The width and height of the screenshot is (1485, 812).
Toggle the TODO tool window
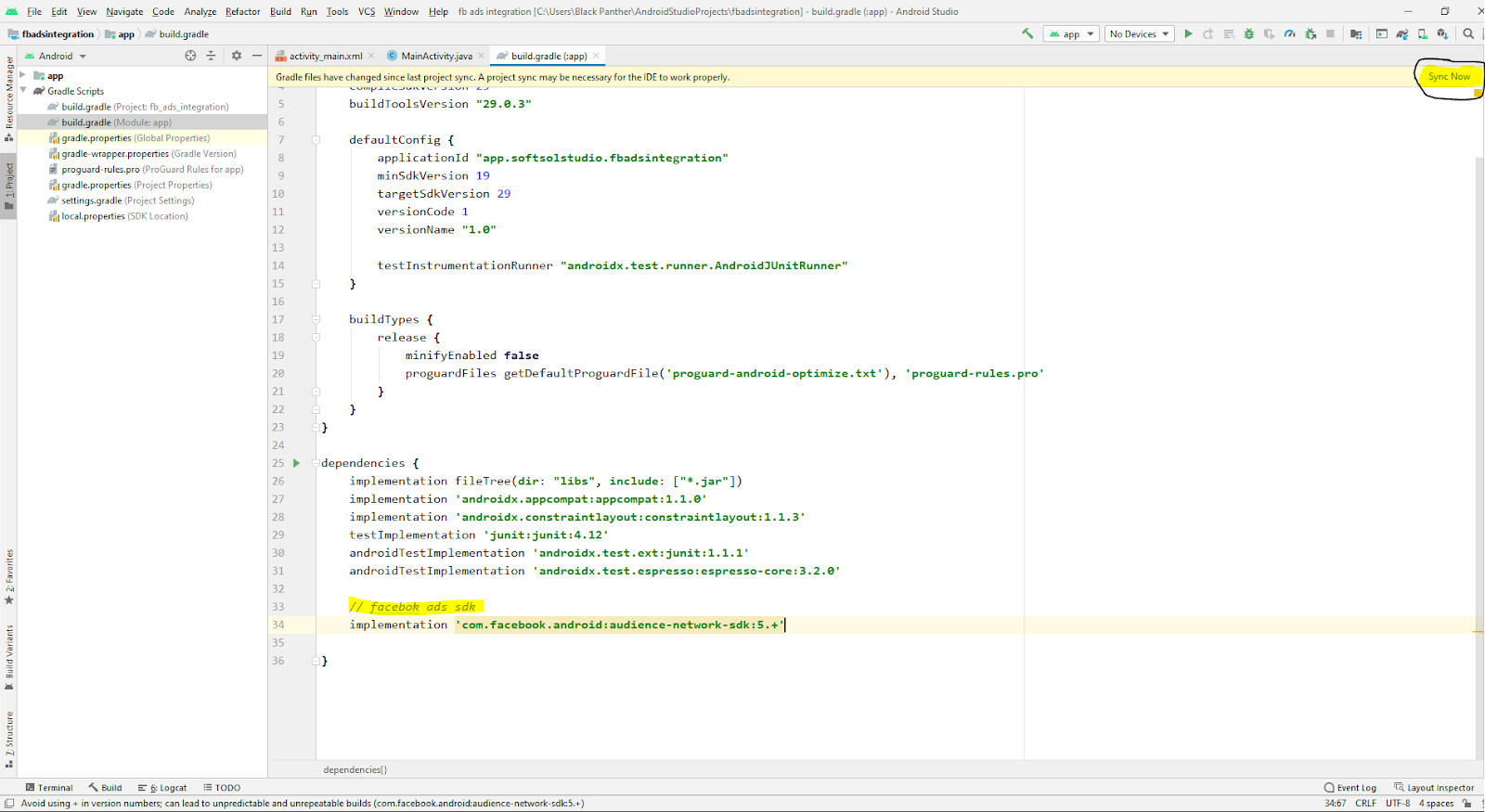click(222, 787)
